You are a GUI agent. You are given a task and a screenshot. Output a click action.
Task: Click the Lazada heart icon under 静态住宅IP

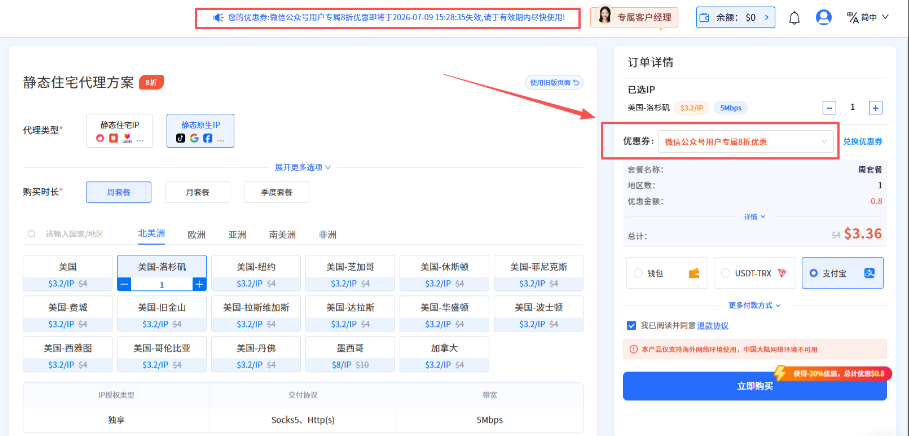127,138
